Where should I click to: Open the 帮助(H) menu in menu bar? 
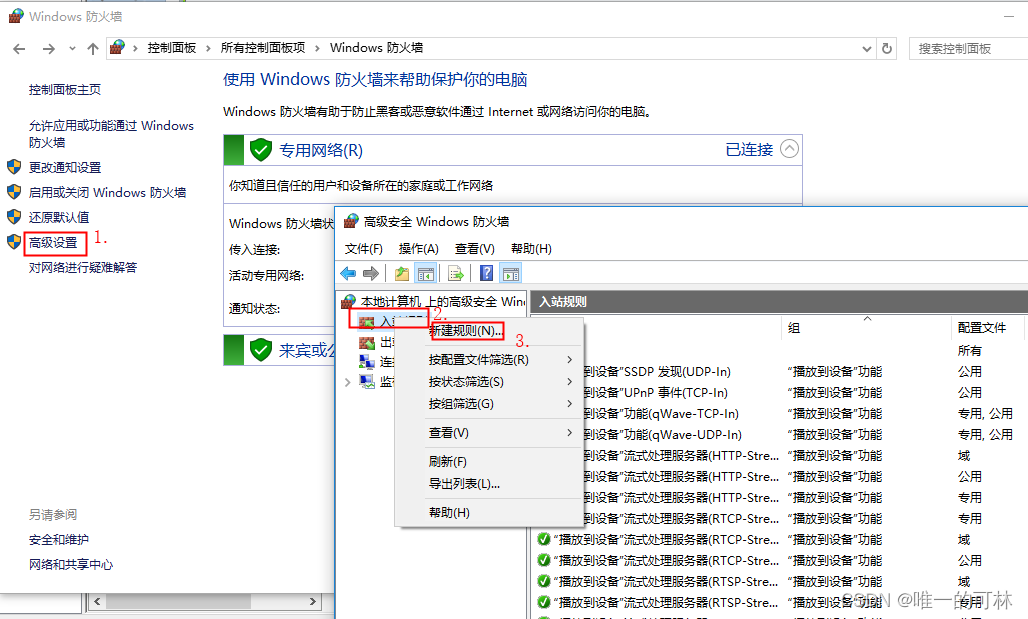click(531, 249)
